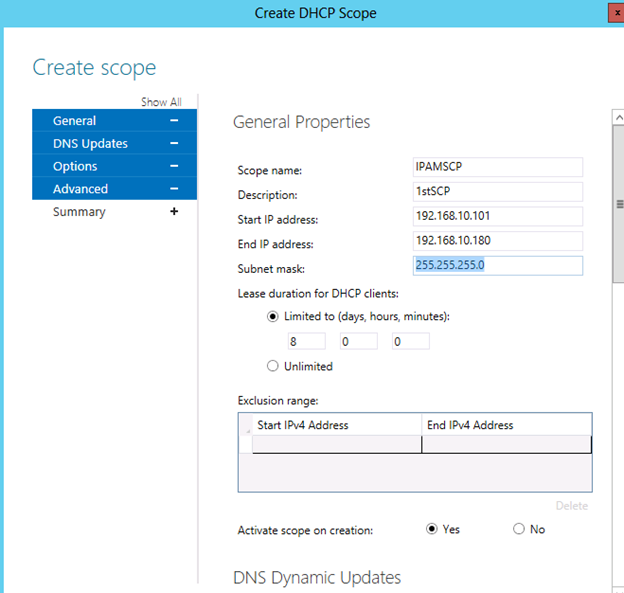Click the exclusion End IPv4 Address cell
The width and height of the screenshot is (624, 593).
point(507,444)
